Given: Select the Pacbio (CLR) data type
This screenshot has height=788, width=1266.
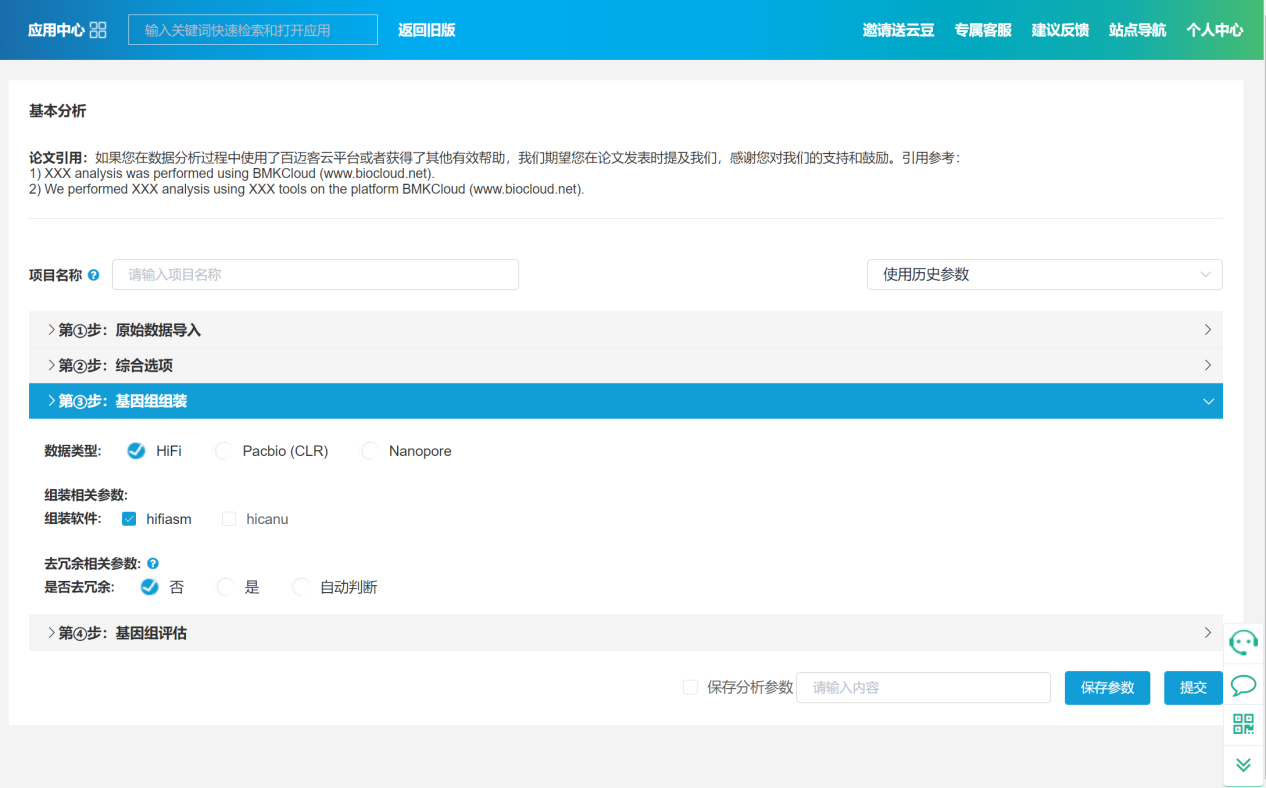Looking at the screenshot, I should pos(225,451).
